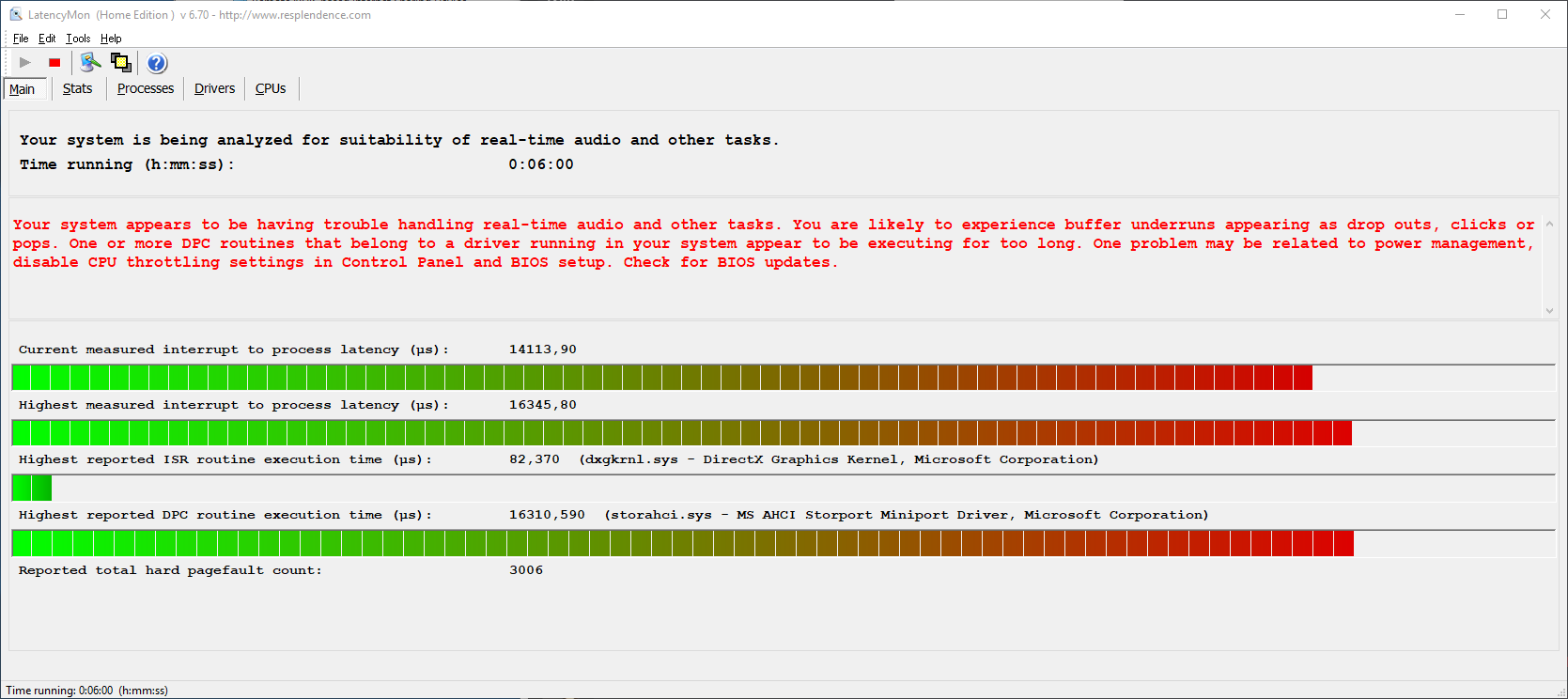Viewport: 1568px width, 699px height.
Task: Click 'Highest measured interrupt to process latency' label
Action: coord(234,405)
